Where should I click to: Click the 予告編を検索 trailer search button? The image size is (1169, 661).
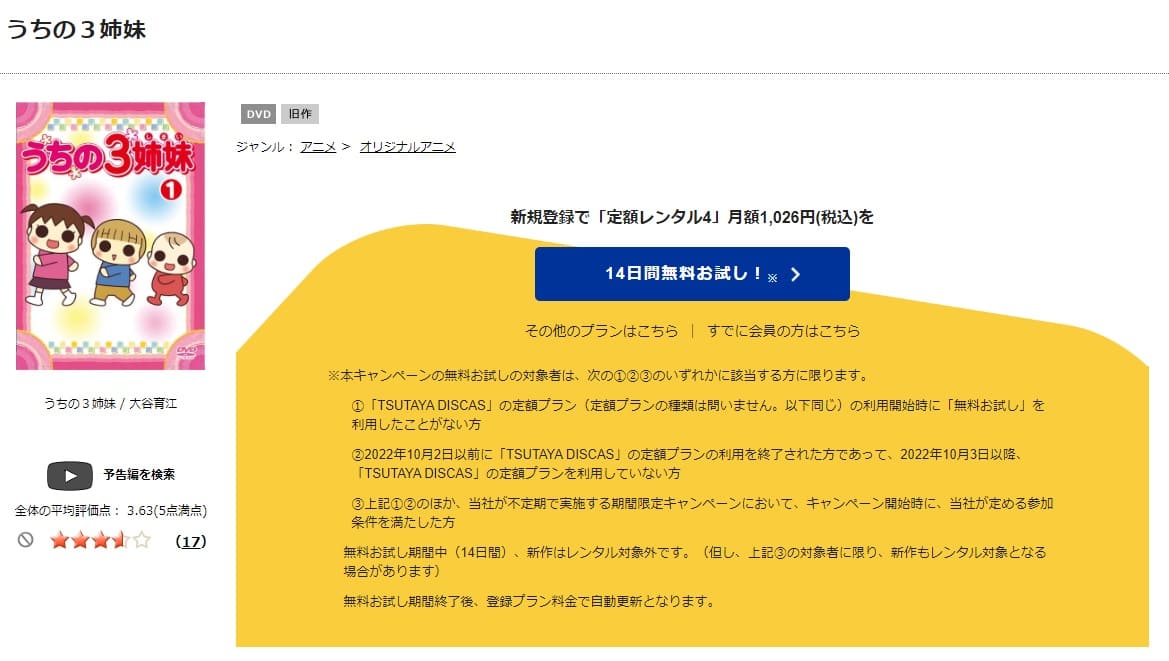coord(140,475)
